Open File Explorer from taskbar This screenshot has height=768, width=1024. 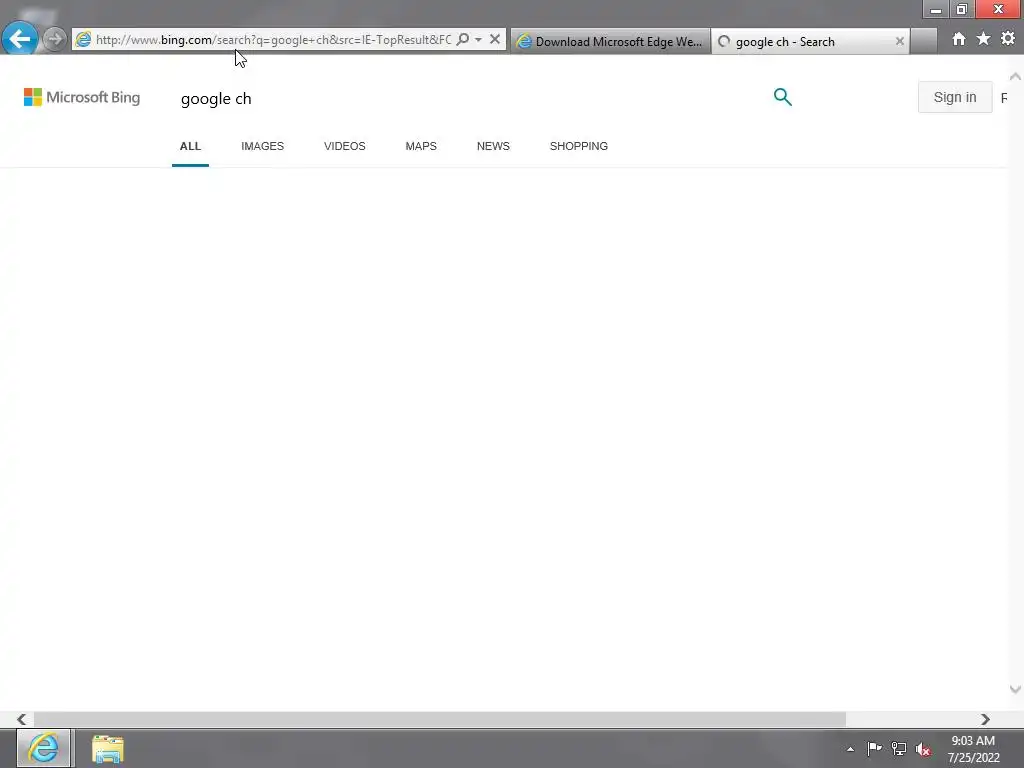108,748
